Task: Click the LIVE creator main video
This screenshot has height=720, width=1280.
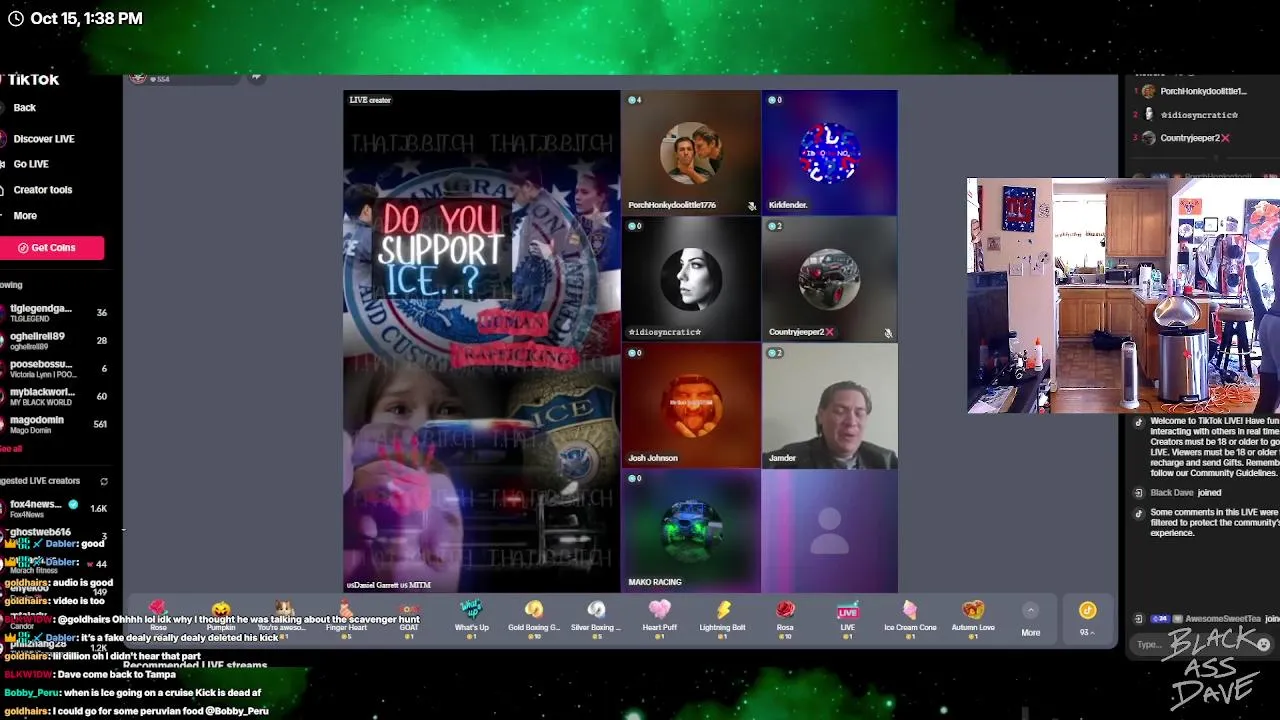Action: pos(481,341)
